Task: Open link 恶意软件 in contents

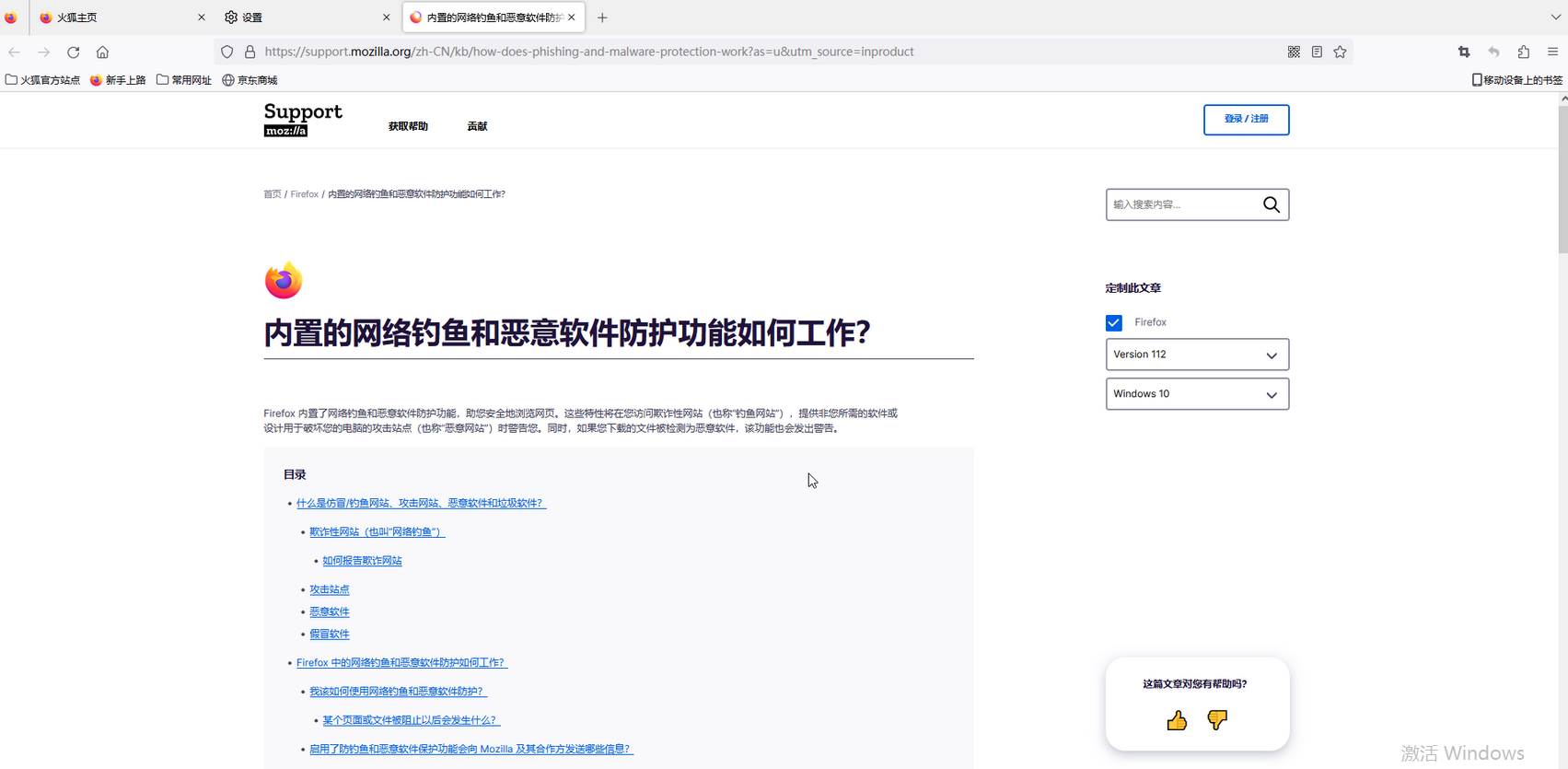Action: (330, 612)
